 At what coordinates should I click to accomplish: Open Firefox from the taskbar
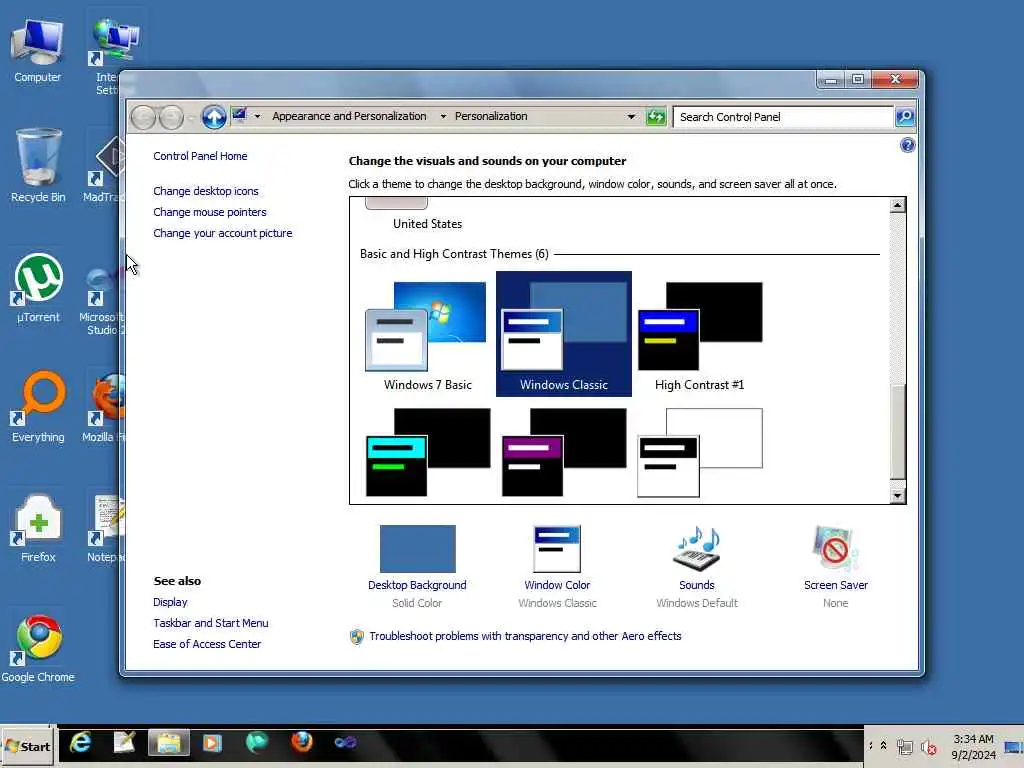302,743
